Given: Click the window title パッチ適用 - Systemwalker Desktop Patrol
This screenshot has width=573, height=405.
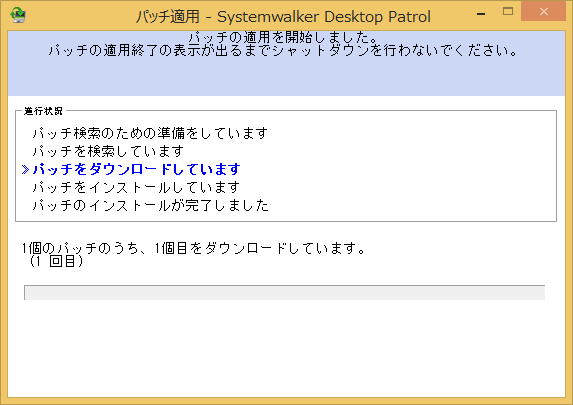Looking at the screenshot, I should [283, 16].
